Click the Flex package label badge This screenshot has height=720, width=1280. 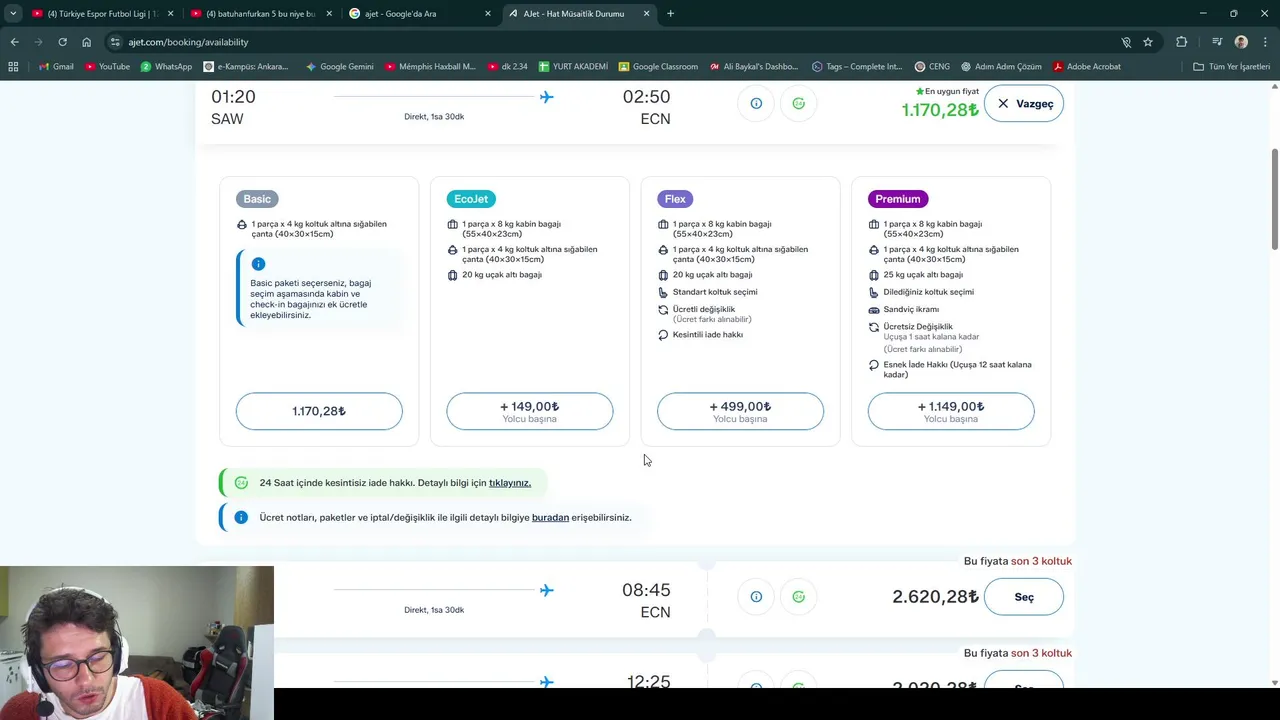point(675,199)
